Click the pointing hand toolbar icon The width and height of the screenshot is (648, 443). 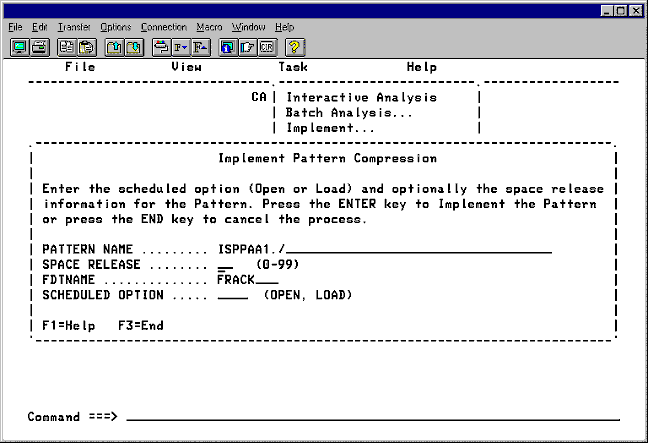tap(248, 48)
